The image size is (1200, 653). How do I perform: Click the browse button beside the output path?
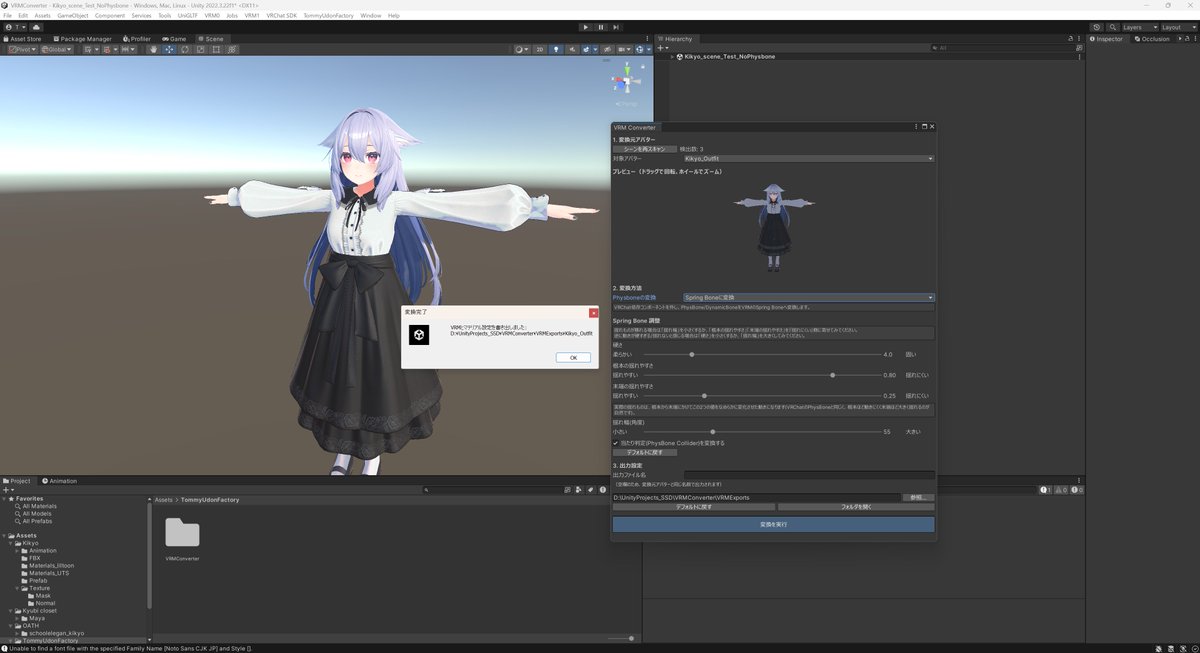coord(918,497)
